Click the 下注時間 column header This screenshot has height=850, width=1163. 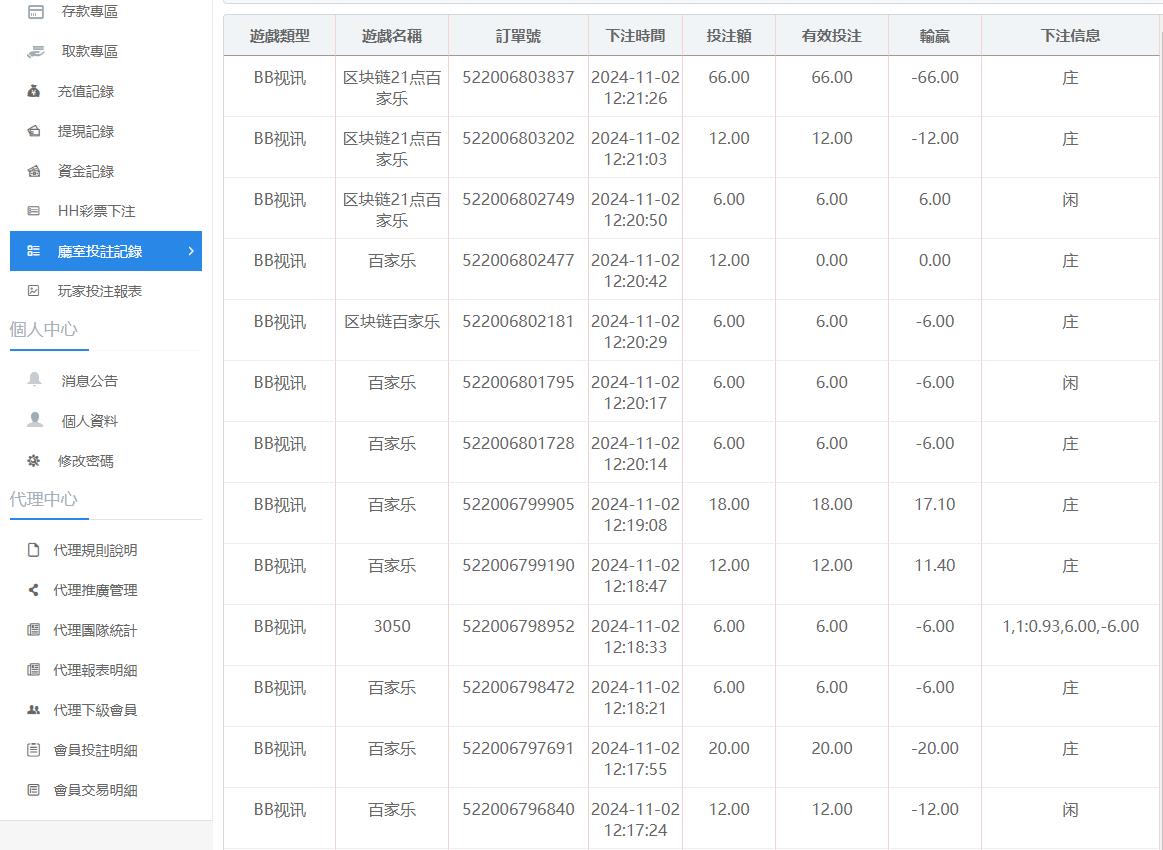click(x=635, y=36)
